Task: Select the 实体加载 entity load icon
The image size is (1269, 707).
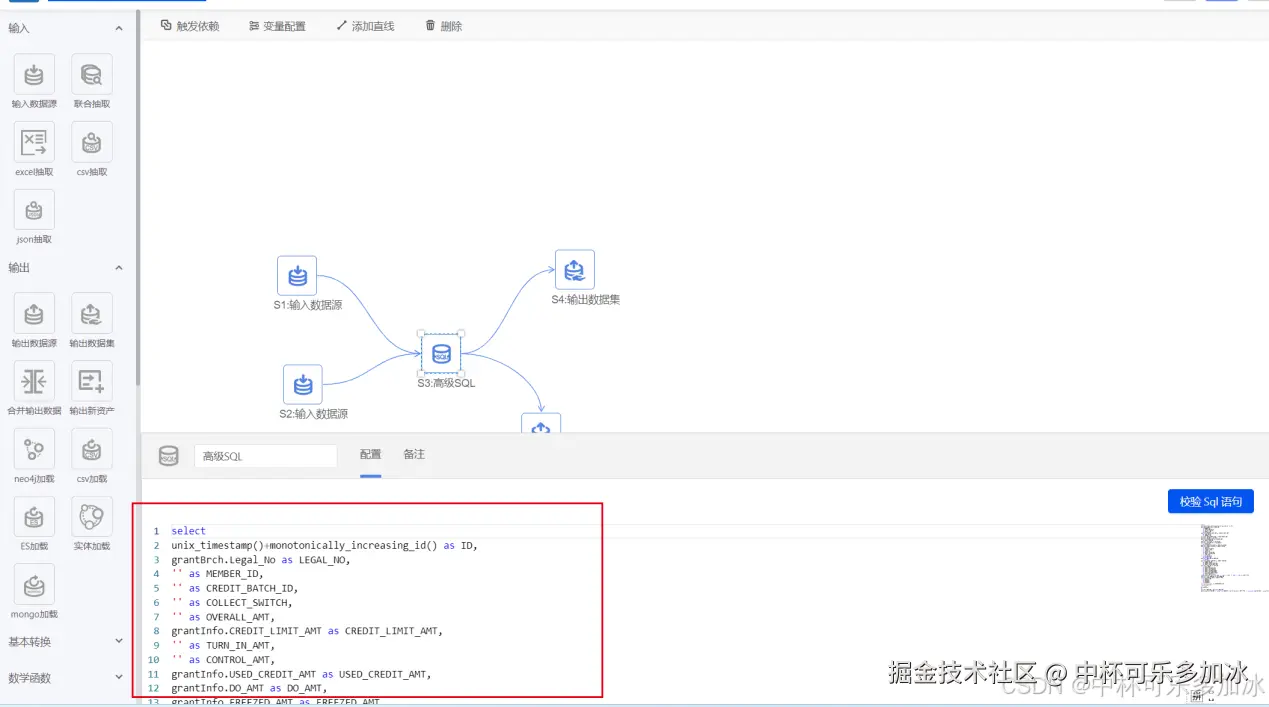Action: [91, 517]
